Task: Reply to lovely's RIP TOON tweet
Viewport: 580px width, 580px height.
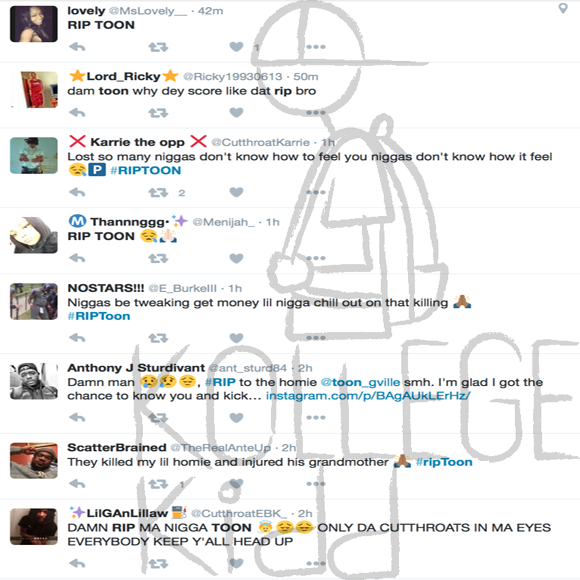Action: tap(77, 47)
